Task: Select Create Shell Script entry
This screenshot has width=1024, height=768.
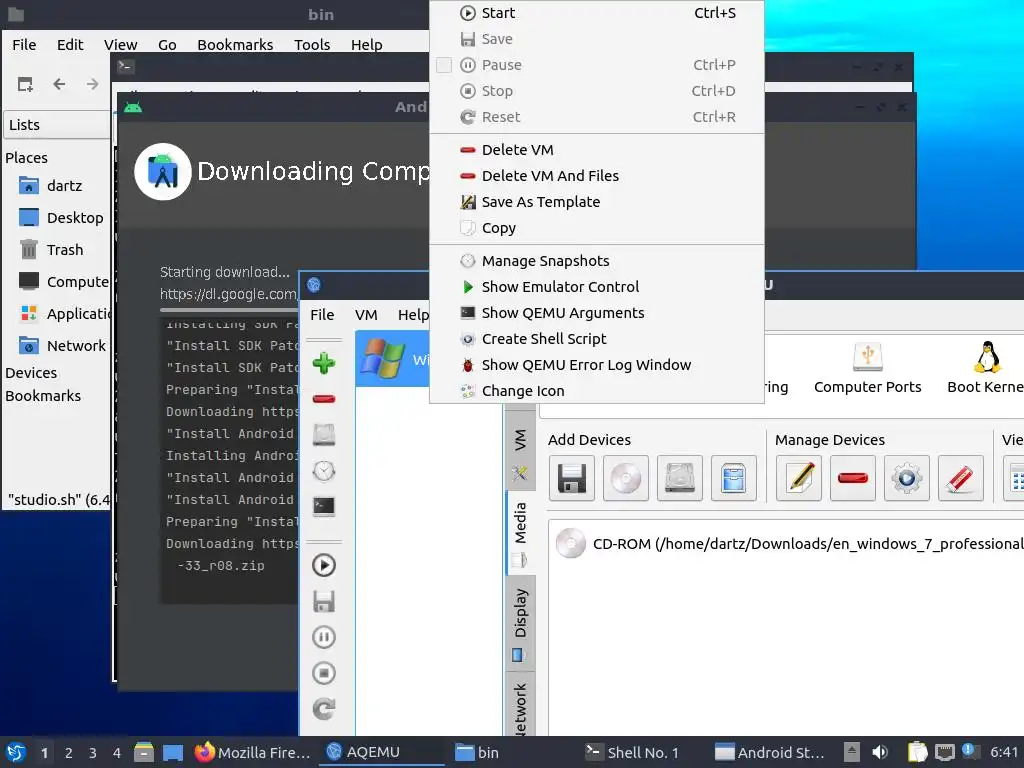Action: click(597, 340)
